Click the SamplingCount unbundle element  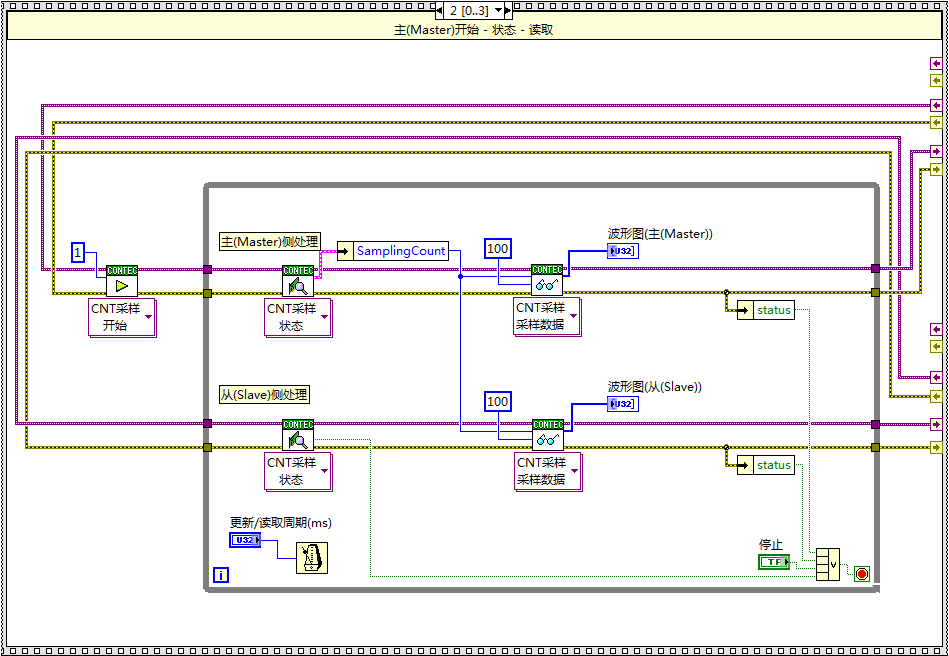tap(400, 251)
